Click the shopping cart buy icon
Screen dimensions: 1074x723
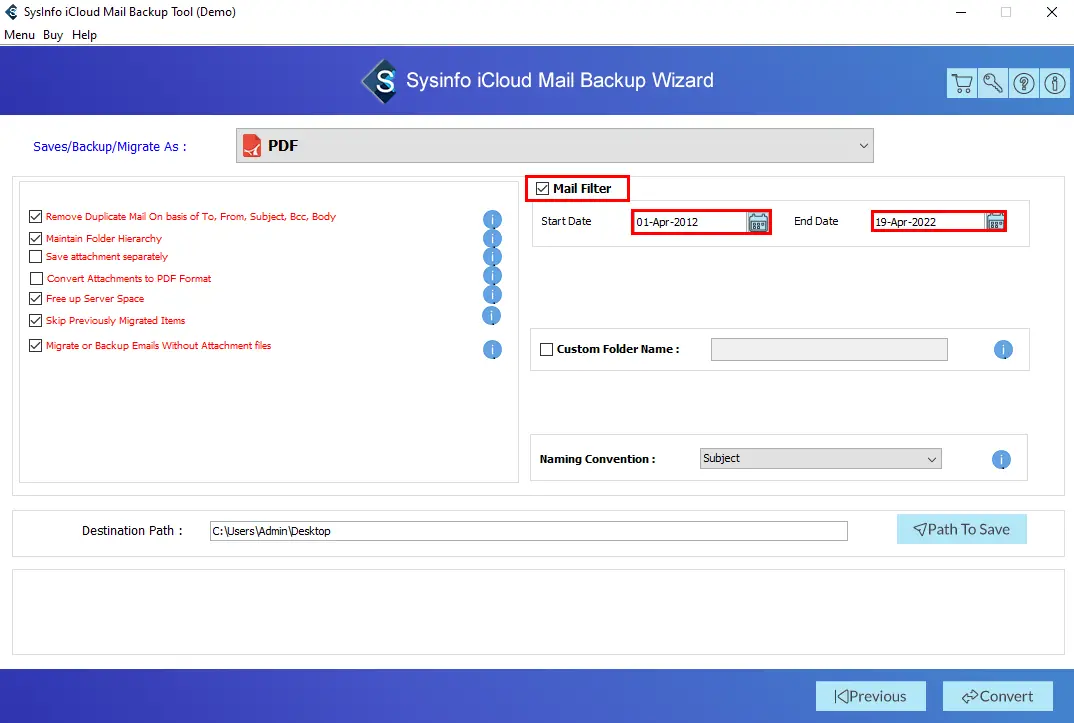(961, 84)
